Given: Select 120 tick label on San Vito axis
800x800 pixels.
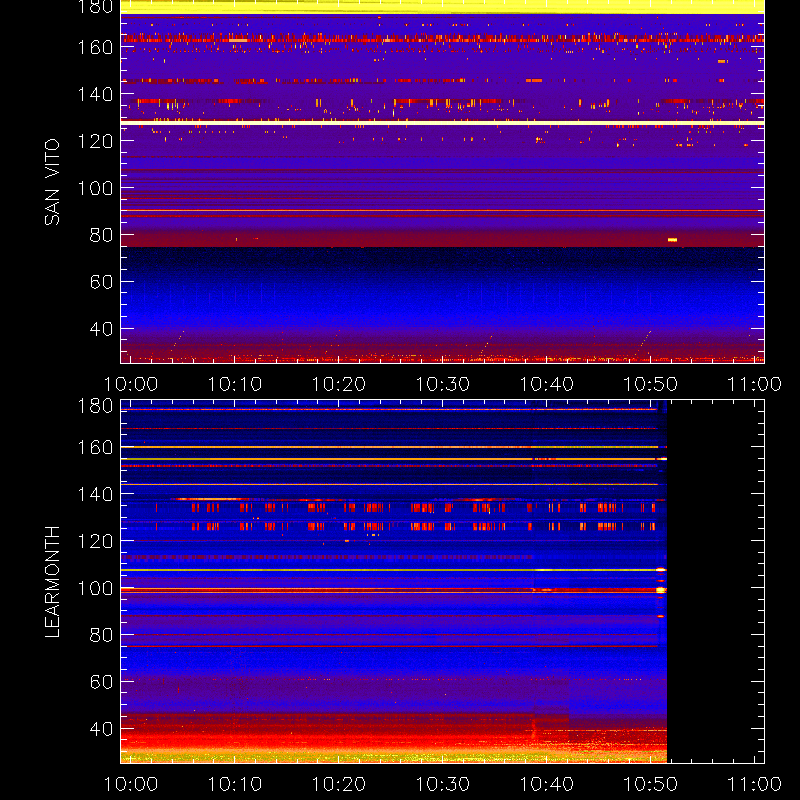Looking at the screenshot, I should pyautogui.click(x=95, y=141).
